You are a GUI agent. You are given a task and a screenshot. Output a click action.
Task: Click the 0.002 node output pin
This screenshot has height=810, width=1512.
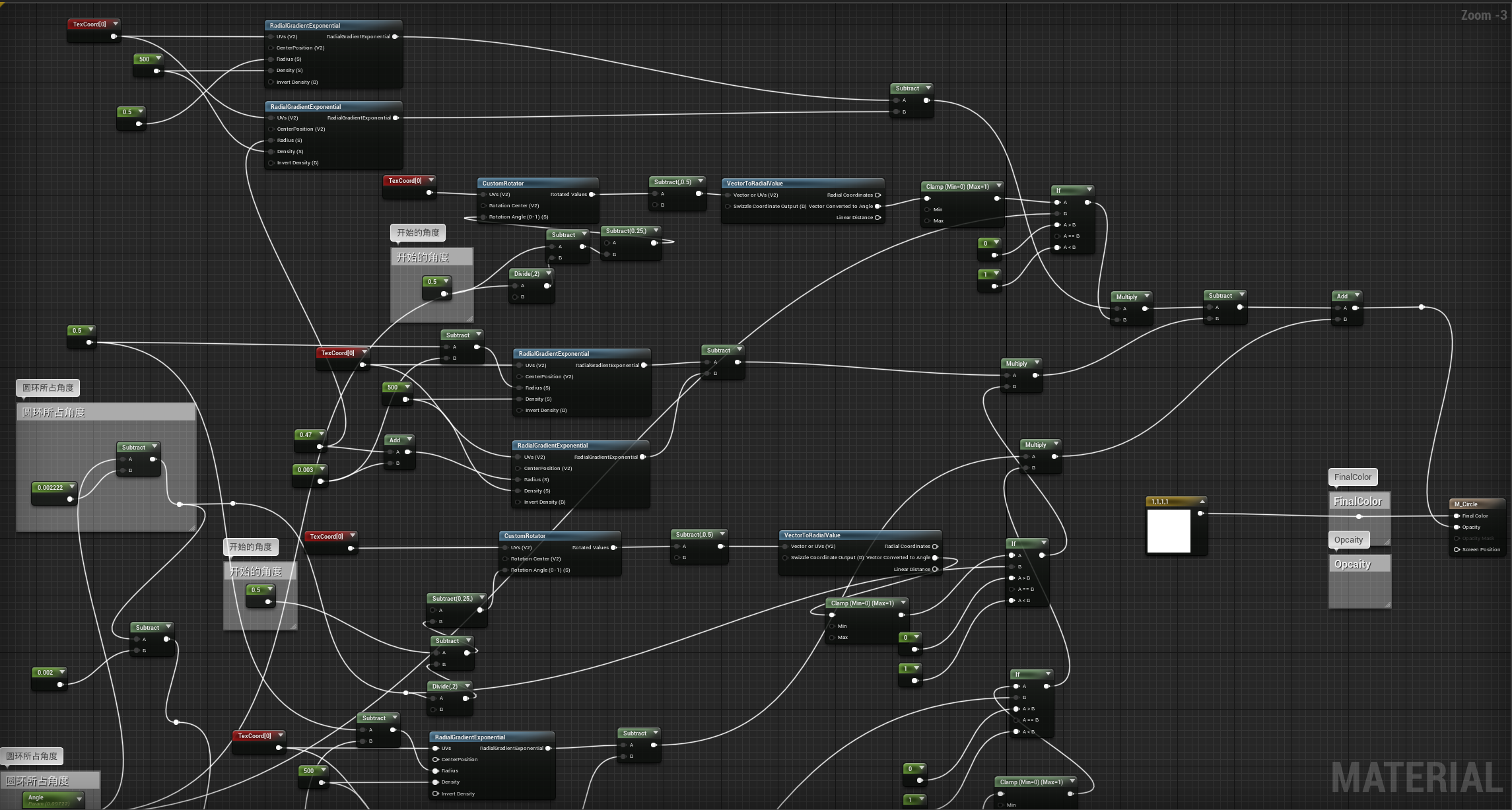[x=60, y=685]
